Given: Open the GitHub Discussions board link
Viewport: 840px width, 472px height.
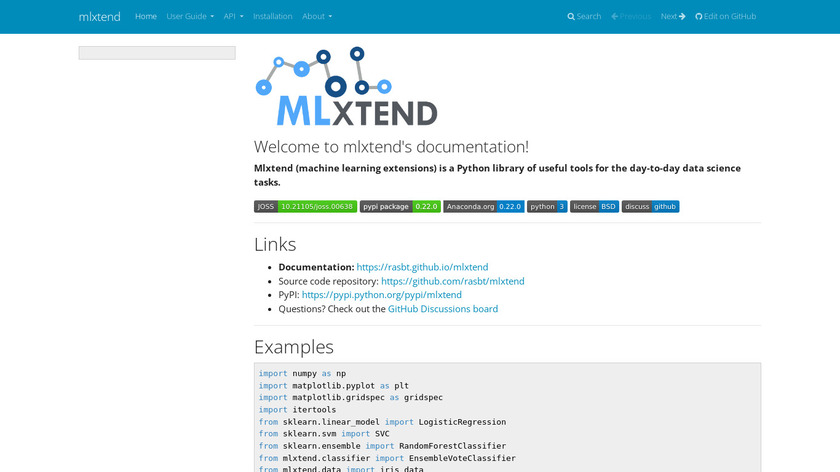Looking at the screenshot, I should tap(443, 309).
